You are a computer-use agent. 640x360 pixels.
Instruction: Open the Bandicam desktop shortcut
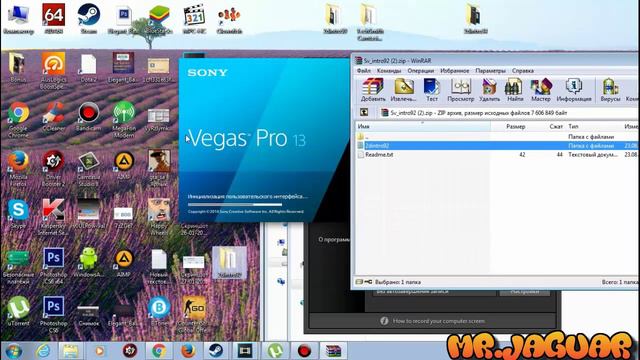tap(89, 116)
